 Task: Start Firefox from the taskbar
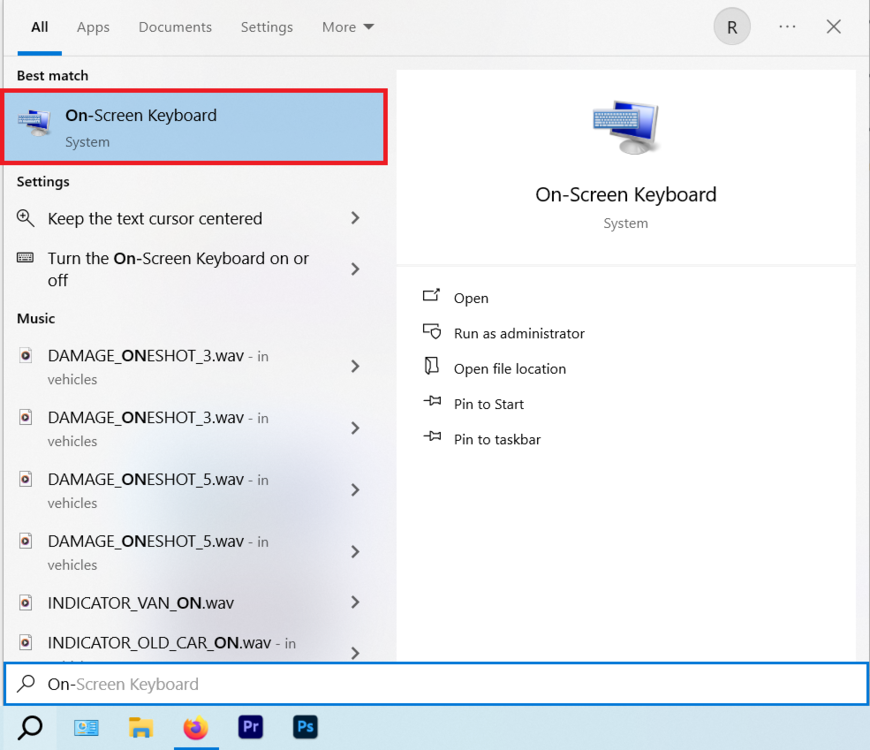tap(196, 728)
